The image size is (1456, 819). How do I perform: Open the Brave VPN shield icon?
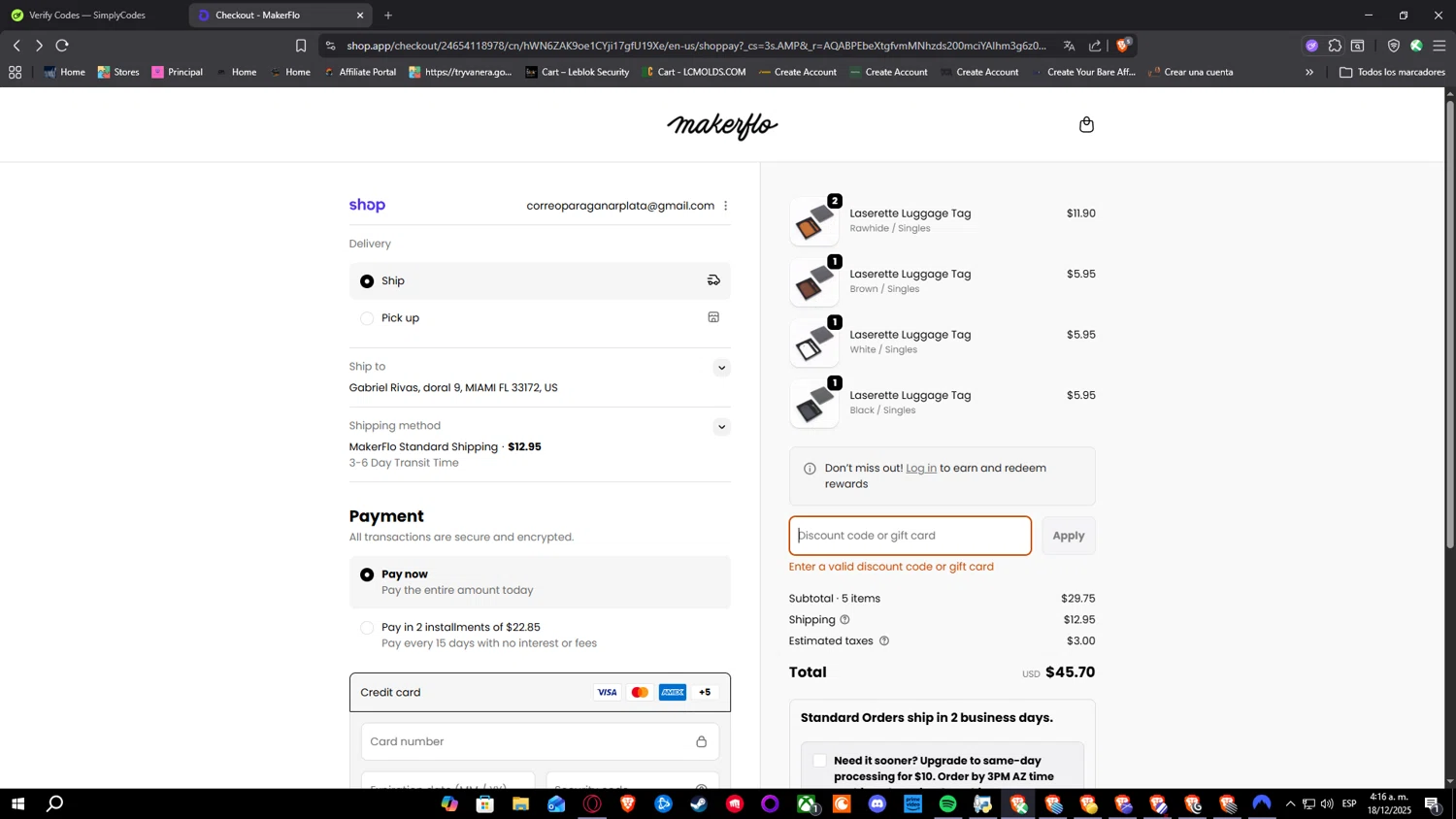(1394, 46)
